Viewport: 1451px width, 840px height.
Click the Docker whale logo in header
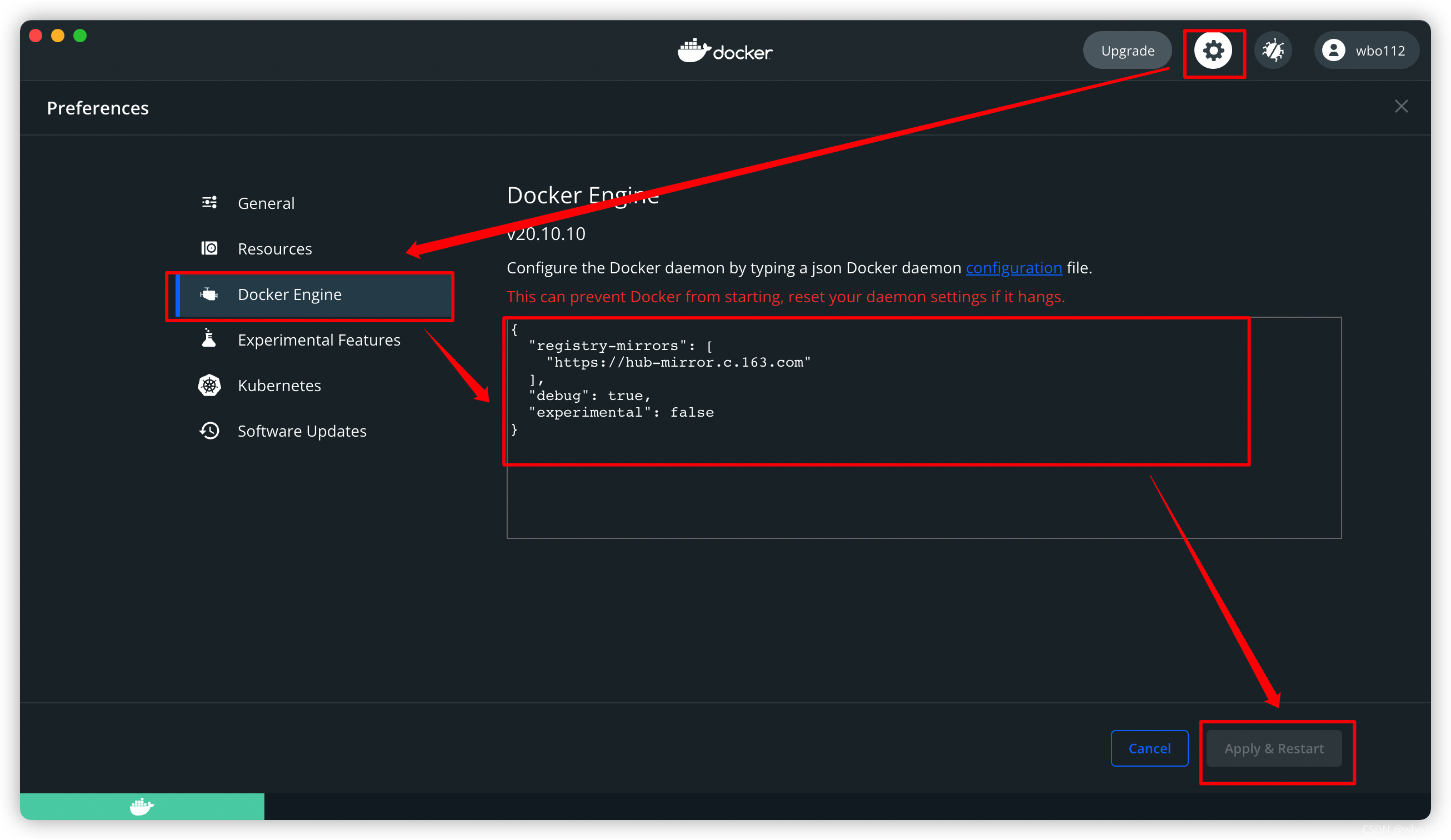(x=725, y=51)
